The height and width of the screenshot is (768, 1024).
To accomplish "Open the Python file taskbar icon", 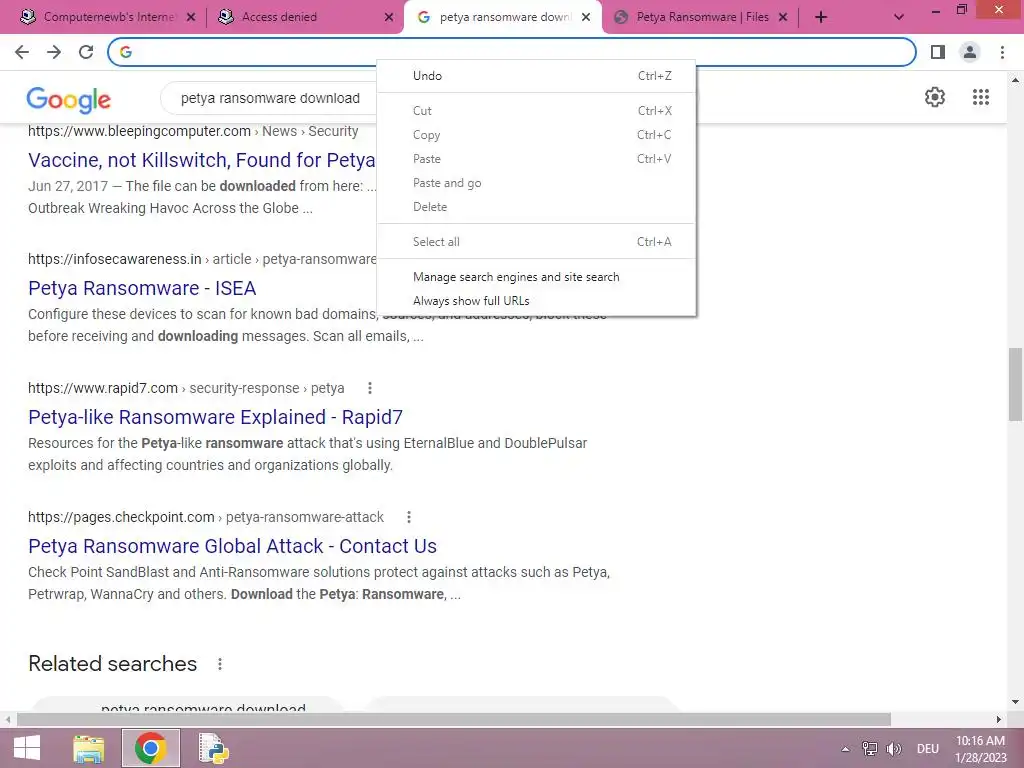I will [x=213, y=748].
